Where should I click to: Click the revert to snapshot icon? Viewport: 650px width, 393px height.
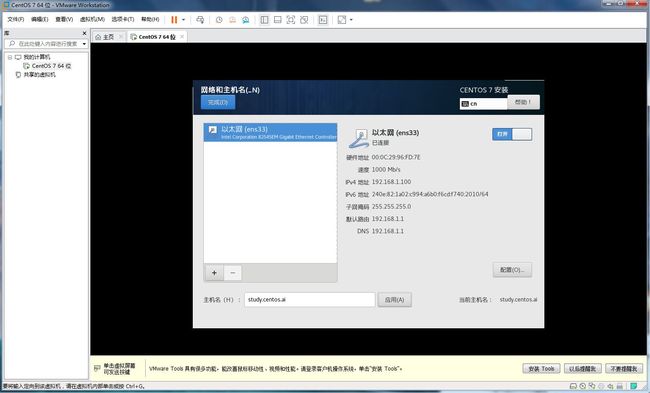[232, 20]
